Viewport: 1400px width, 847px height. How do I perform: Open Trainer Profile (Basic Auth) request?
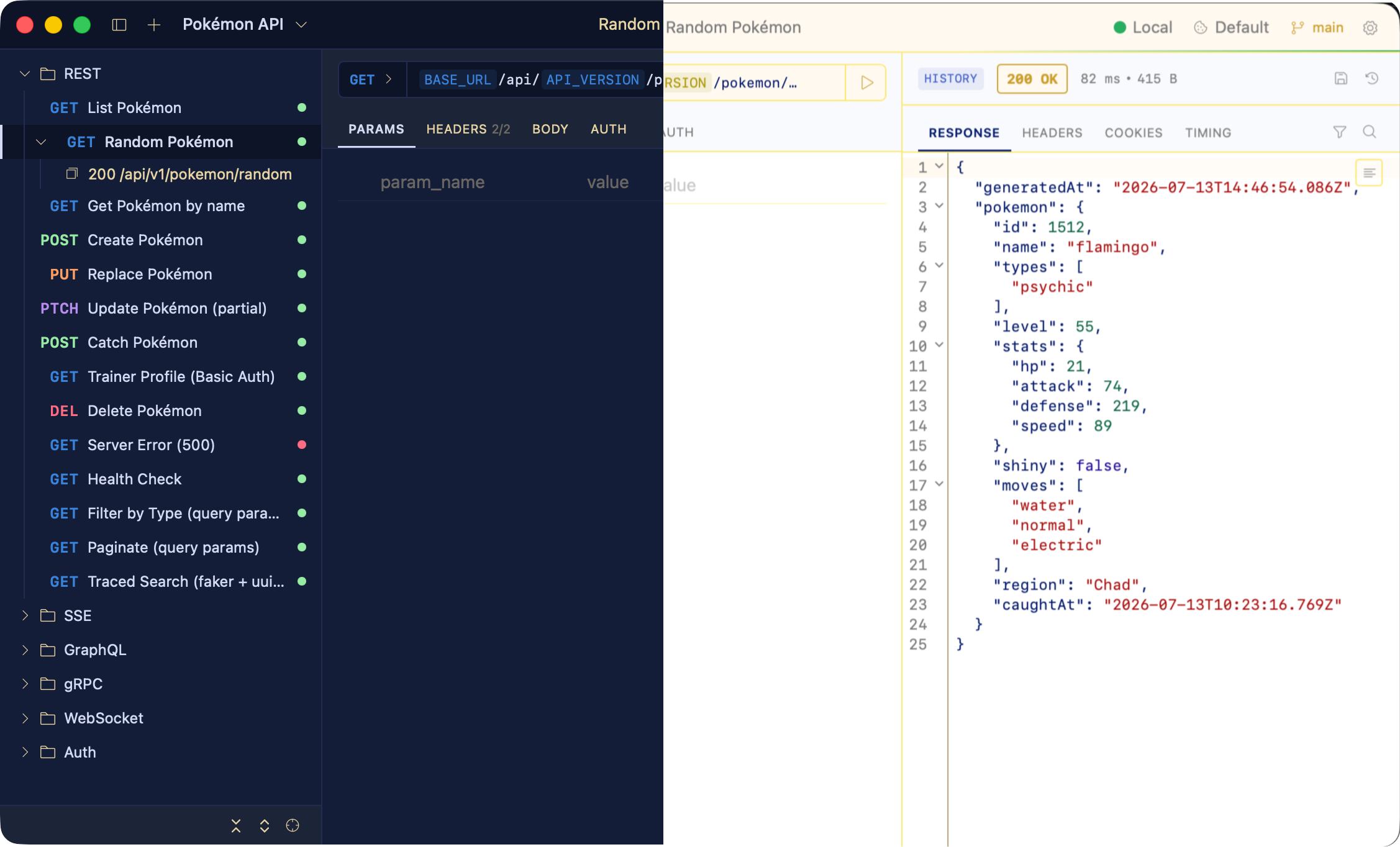tap(161, 377)
